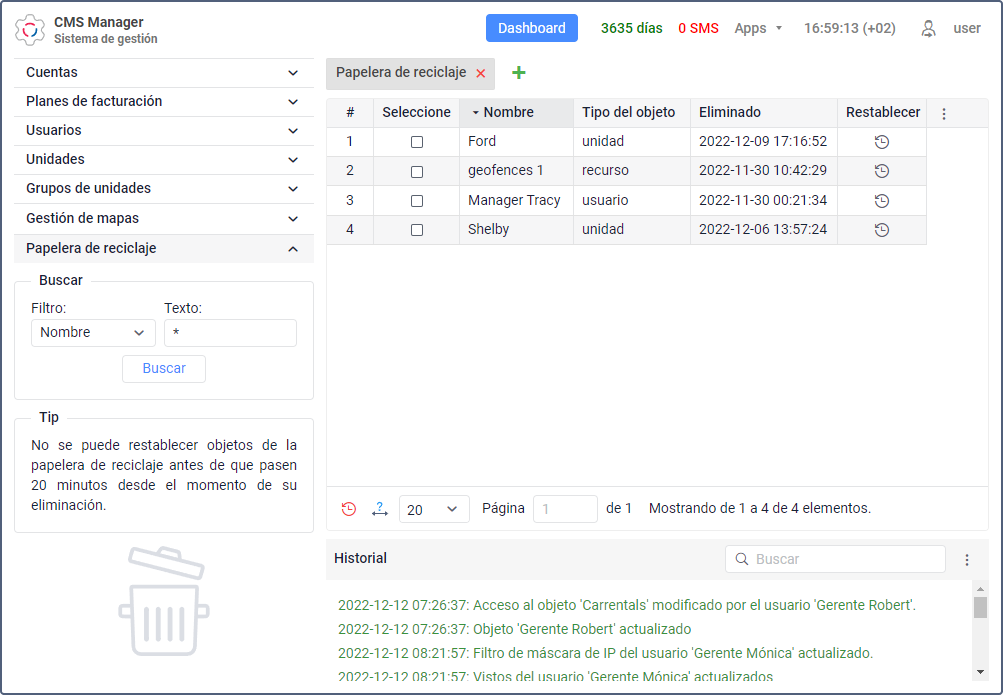Check the box for the Ford row
The width and height of the screenshot is (1003, 695).
tap(417, 142)
